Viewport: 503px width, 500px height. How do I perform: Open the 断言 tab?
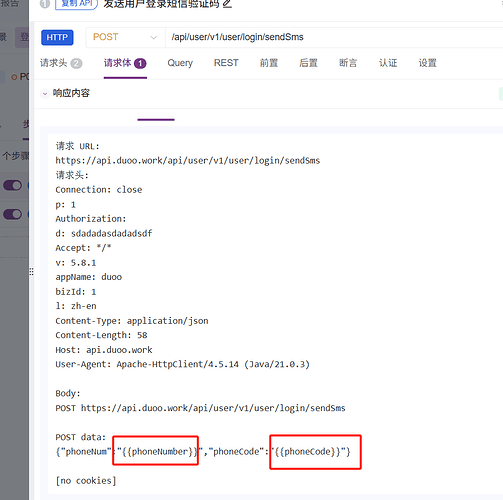[x=348, y=63]
